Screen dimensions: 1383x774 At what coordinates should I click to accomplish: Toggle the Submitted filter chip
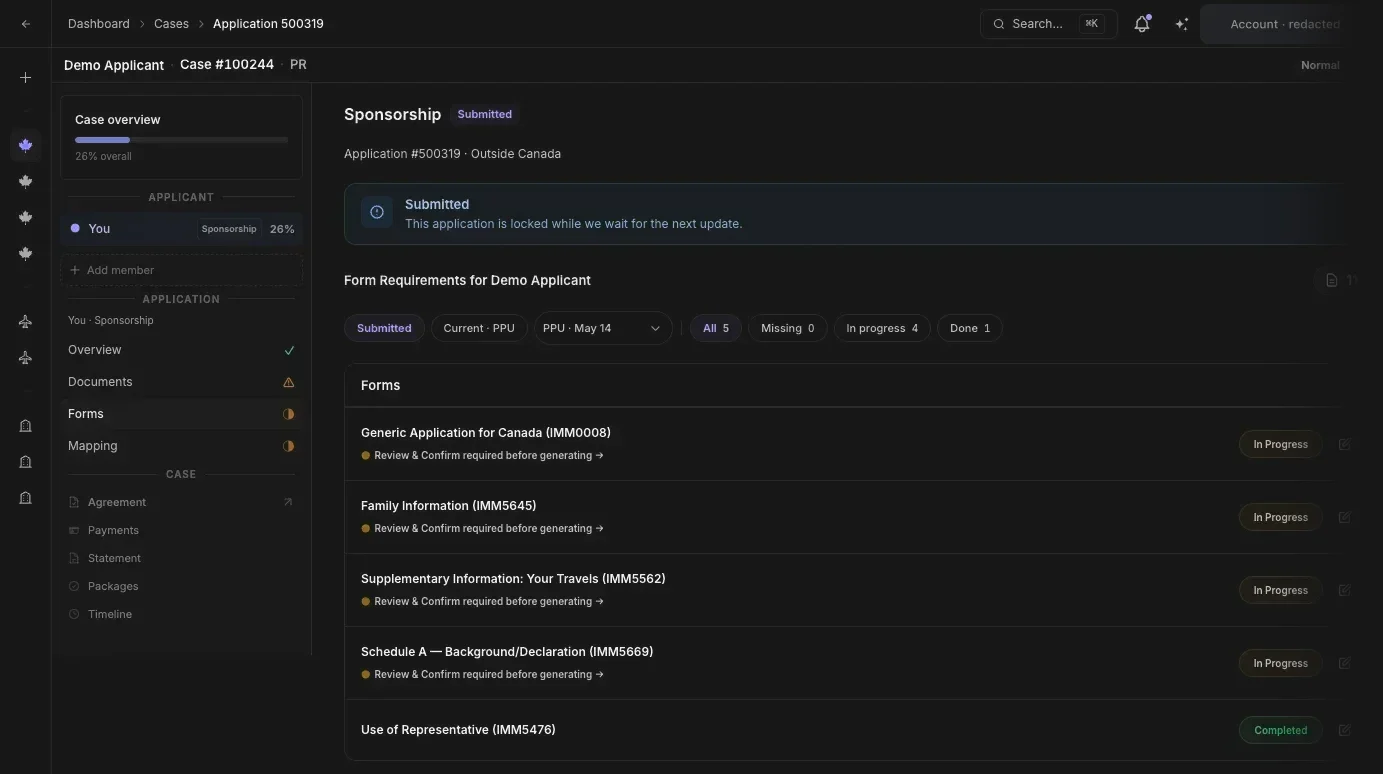point(384,328)
